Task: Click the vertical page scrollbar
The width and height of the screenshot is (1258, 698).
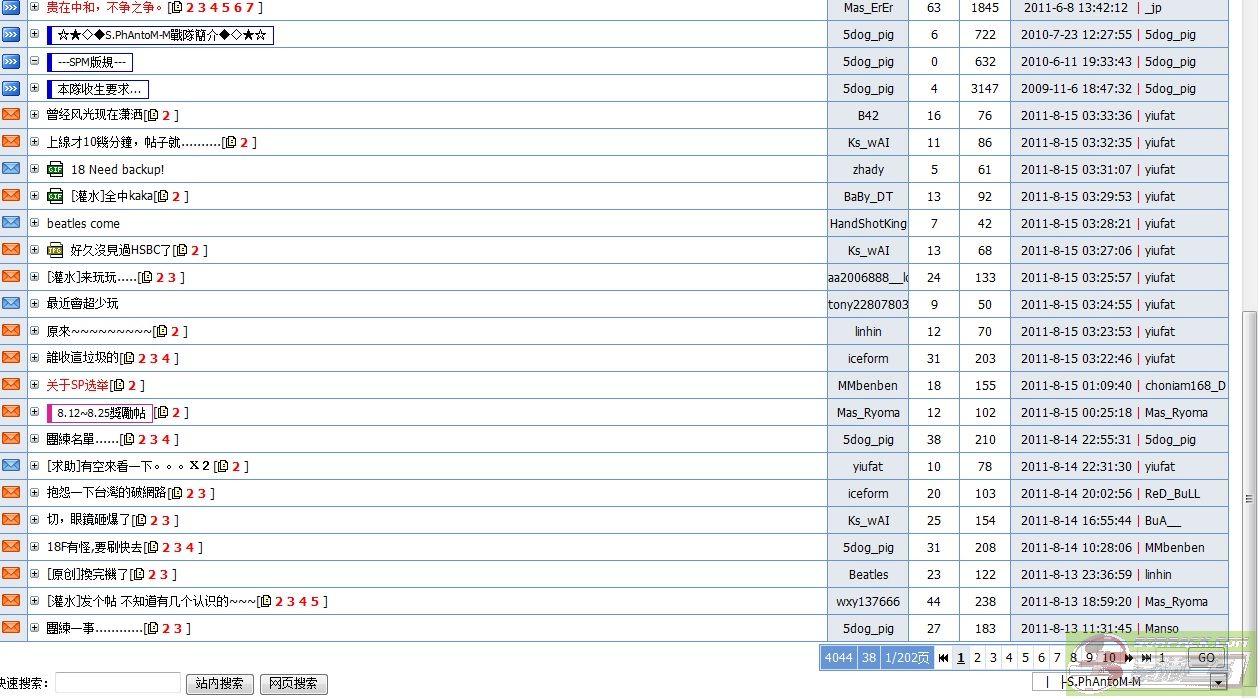Action: point(1249,400)
